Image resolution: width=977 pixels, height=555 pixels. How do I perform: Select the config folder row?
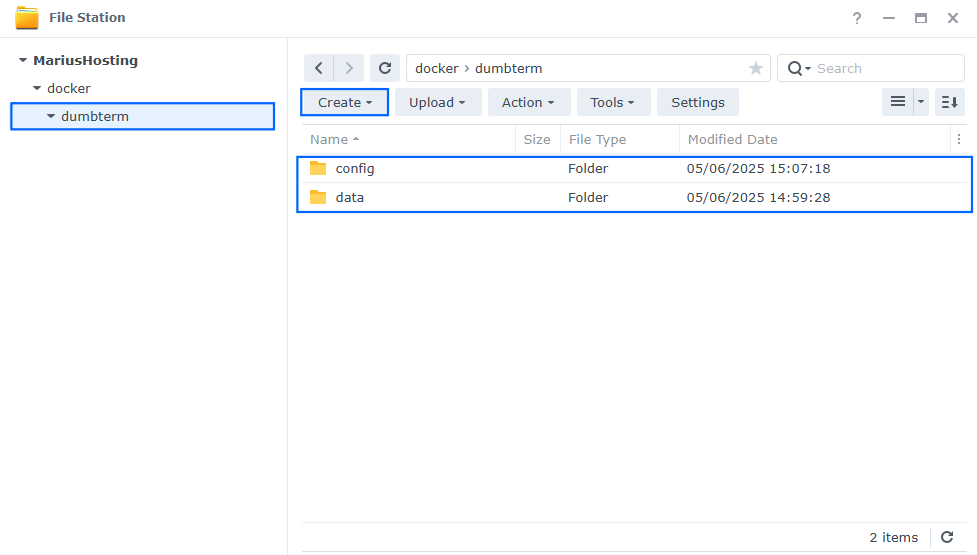(634, 168)
